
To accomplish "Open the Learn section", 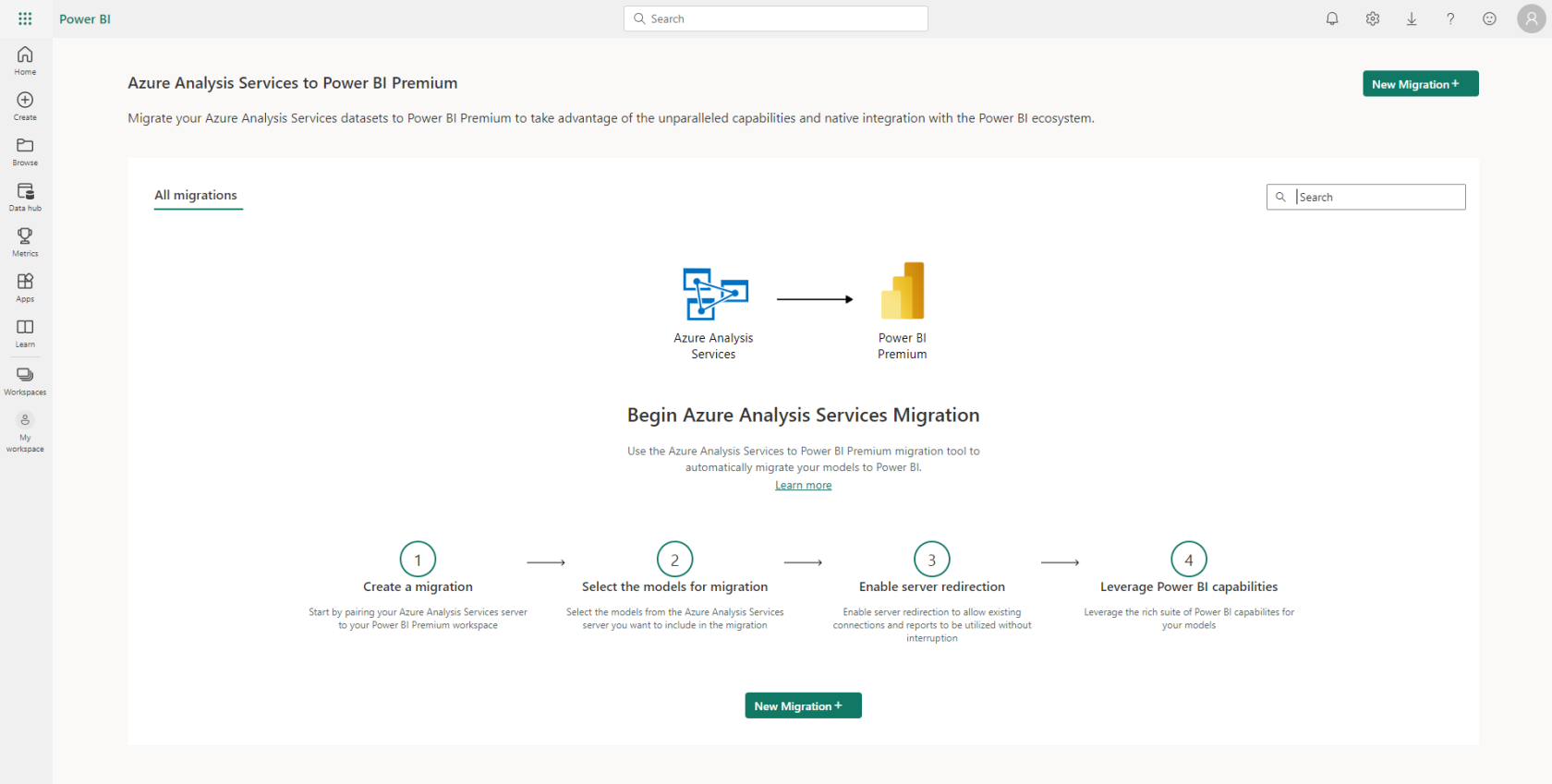I will point(25,332).
